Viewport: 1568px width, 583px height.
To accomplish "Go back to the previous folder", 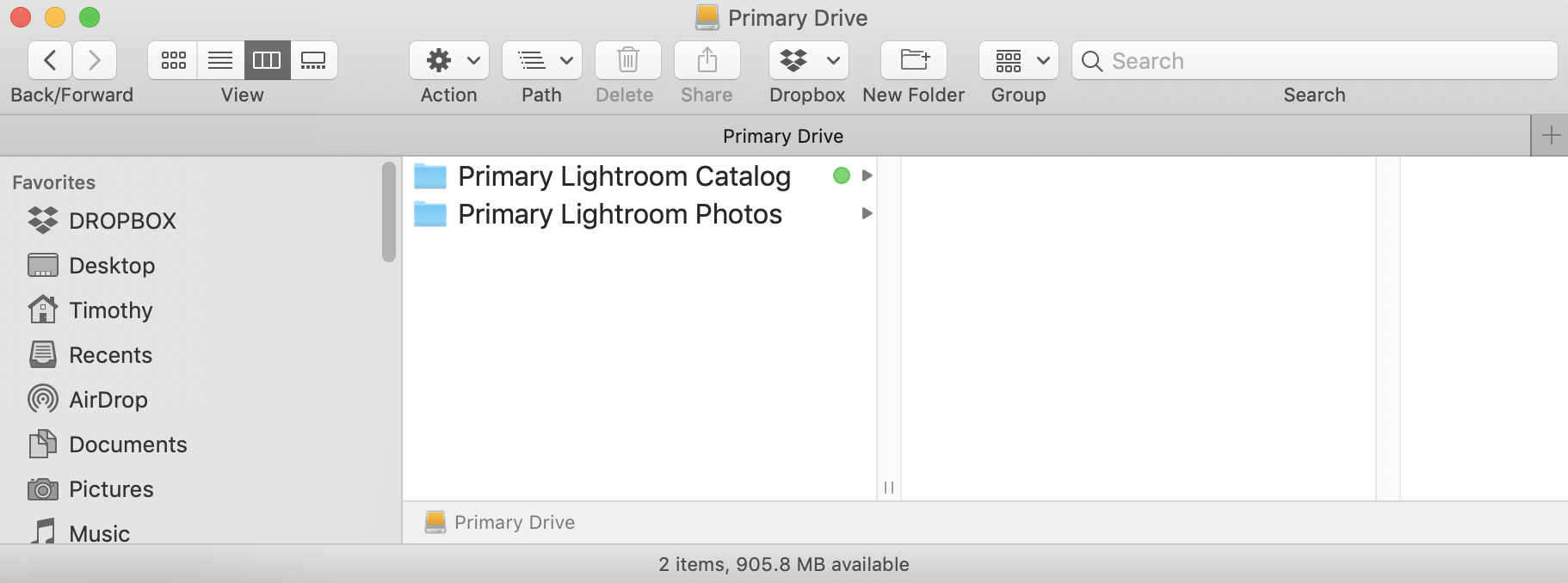I will [50, 60].
